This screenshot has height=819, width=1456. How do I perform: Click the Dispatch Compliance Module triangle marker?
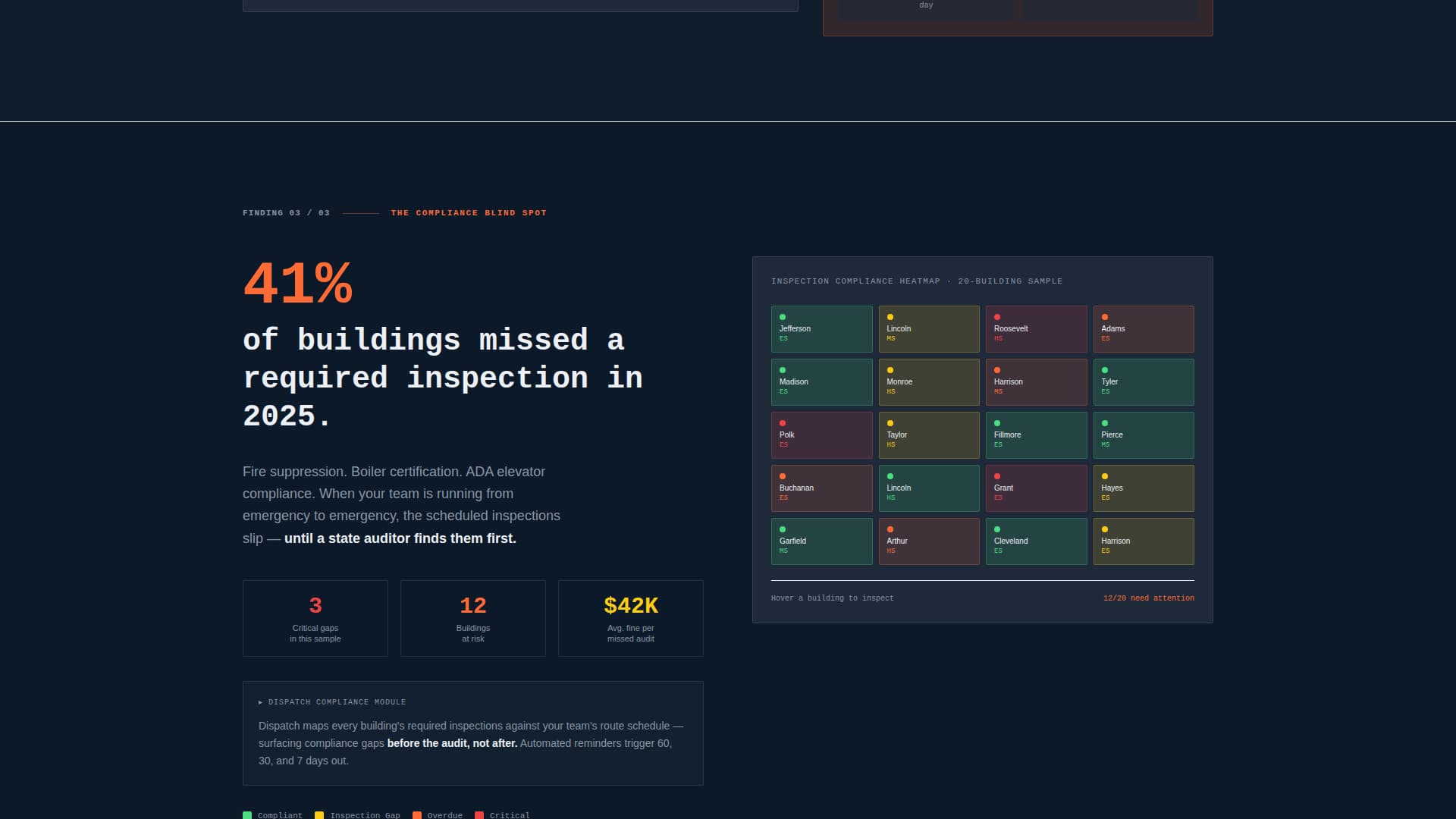tap(261, 702)
